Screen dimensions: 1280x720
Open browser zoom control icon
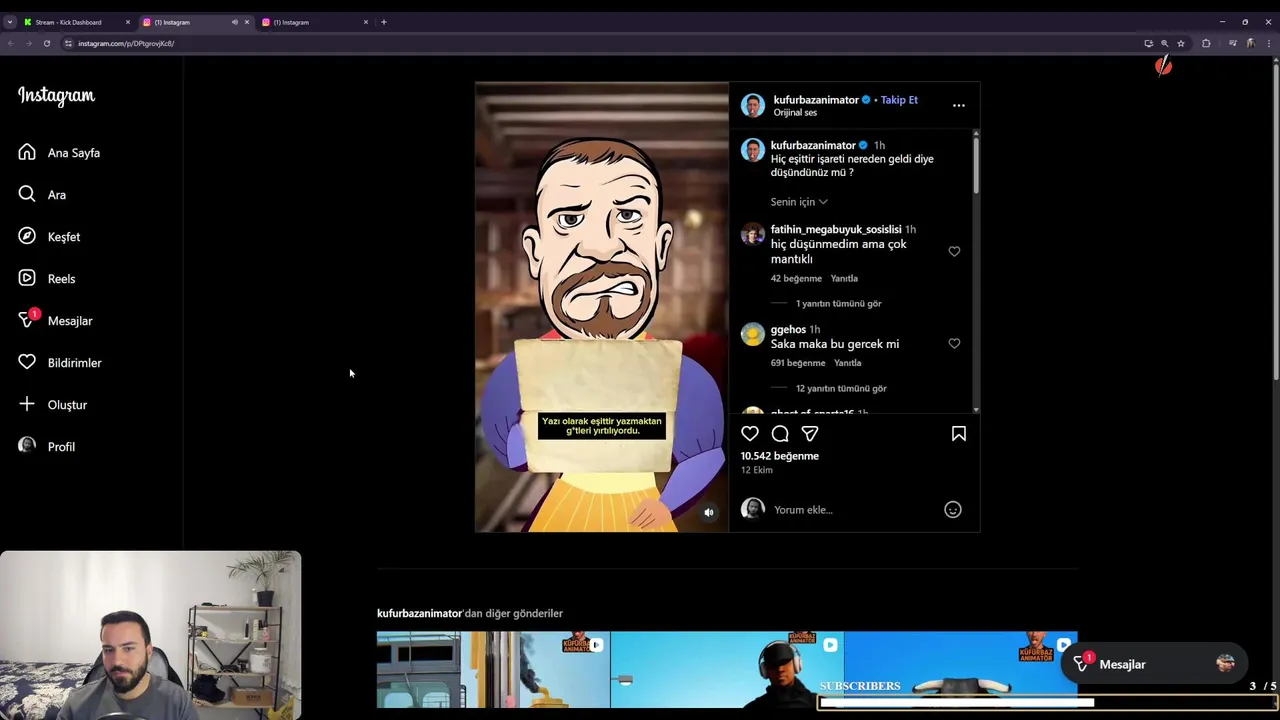1164,43
